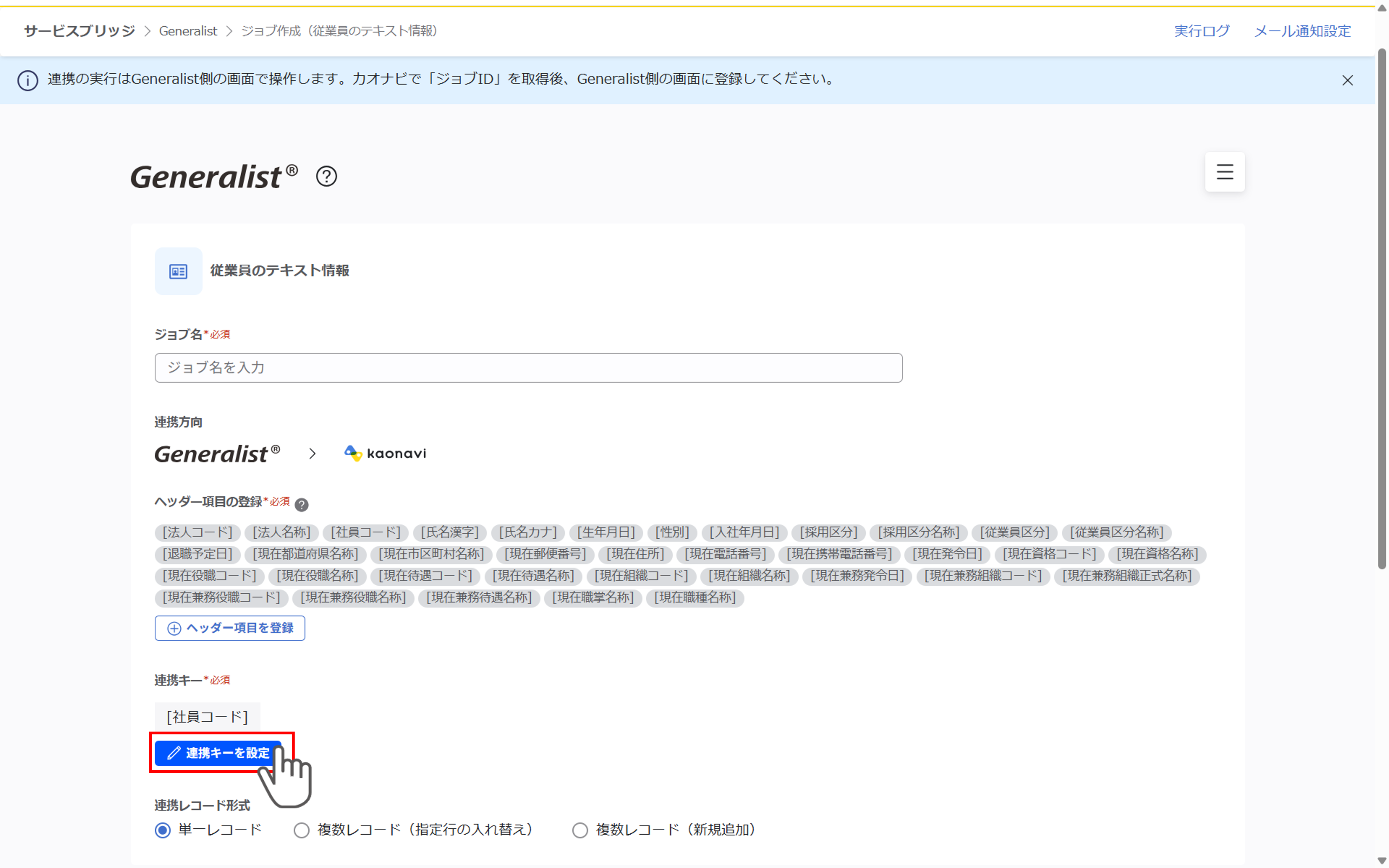Screen dimensions: 1389x868
Task: Click the [現在郵便番号] header tag
Action: click(545, 554)
